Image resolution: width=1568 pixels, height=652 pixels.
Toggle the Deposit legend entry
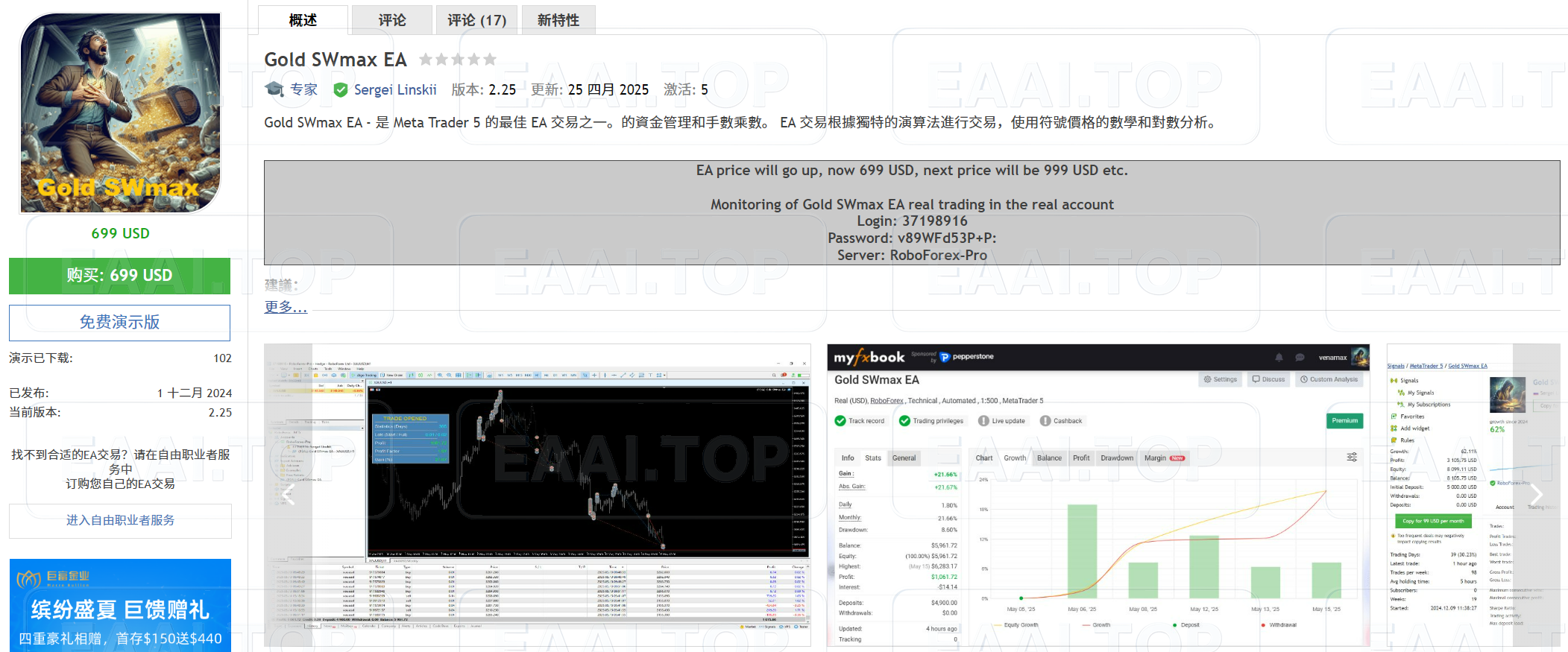coord(1186,625)
